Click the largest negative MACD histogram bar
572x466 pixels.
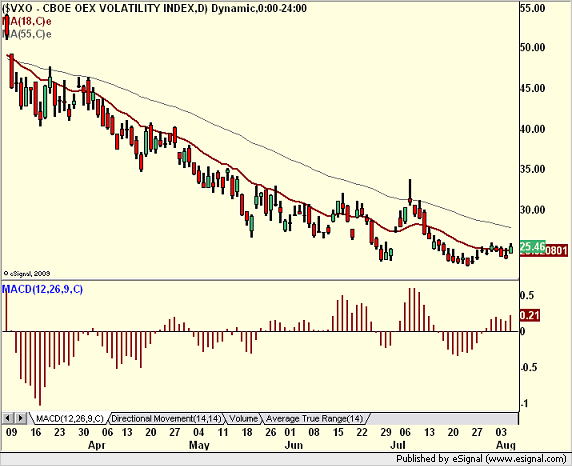point(40,369)
